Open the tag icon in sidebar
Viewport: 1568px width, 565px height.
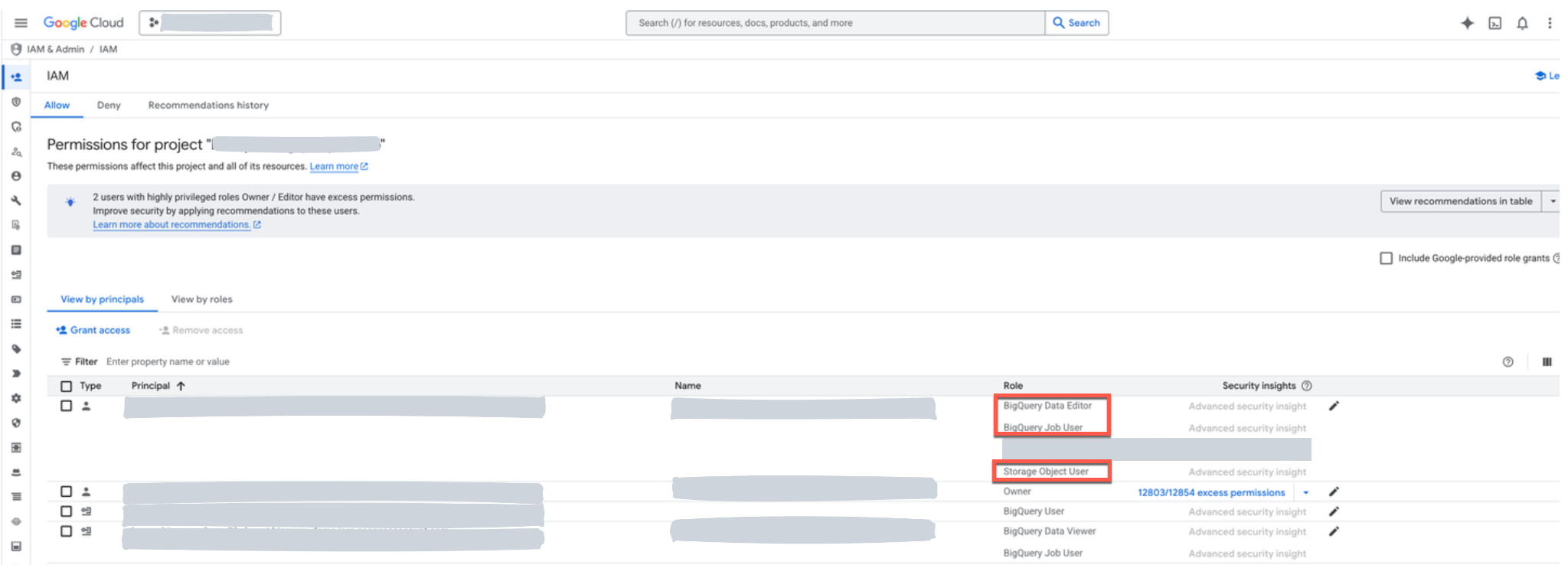pos(16,349)
